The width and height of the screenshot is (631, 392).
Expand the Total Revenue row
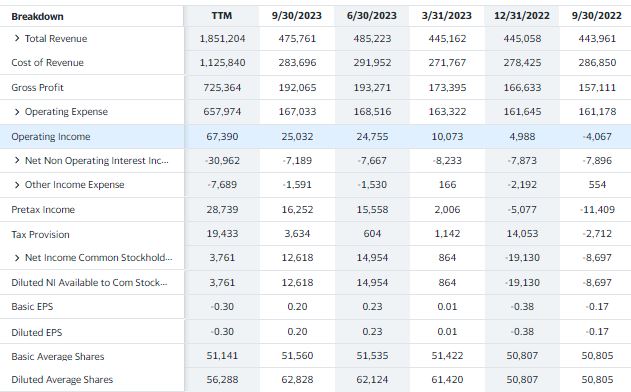[x=16, y=38]
